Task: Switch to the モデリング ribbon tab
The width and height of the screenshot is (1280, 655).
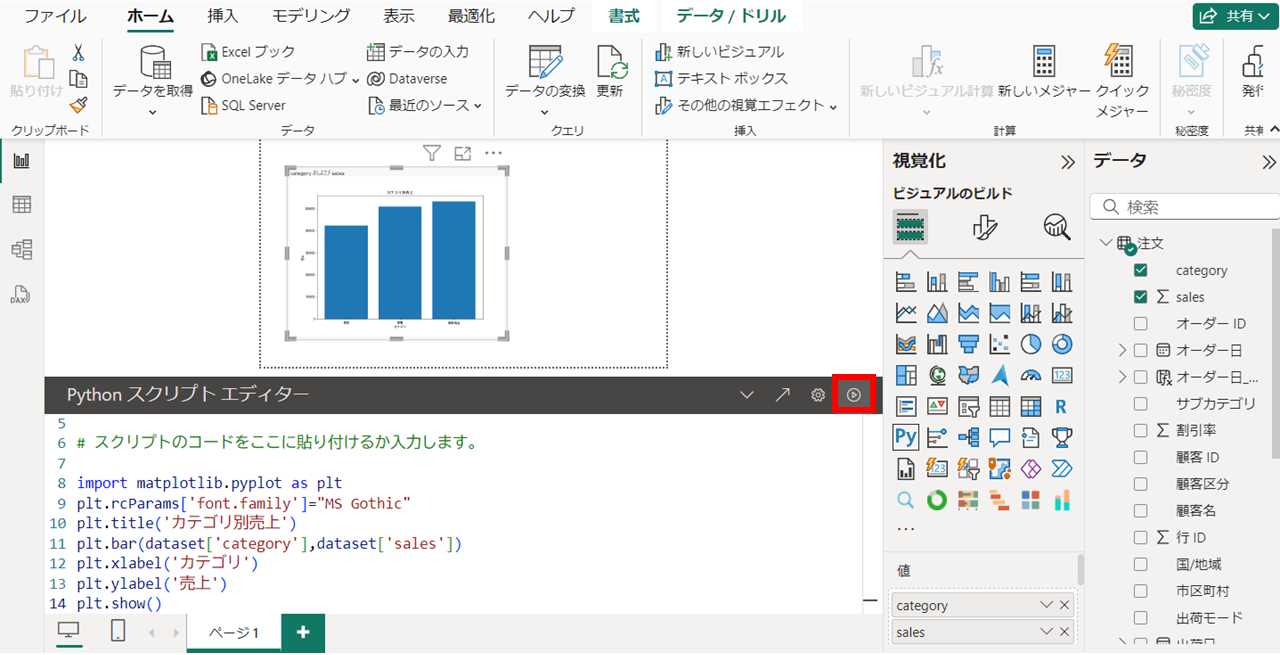Action: tap(311, 16)
